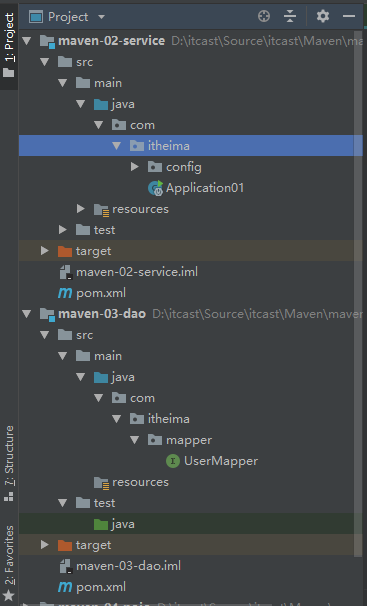Select the maven-02-service.iml file
This screenshot has height=606, width=367.
point(137,272)
